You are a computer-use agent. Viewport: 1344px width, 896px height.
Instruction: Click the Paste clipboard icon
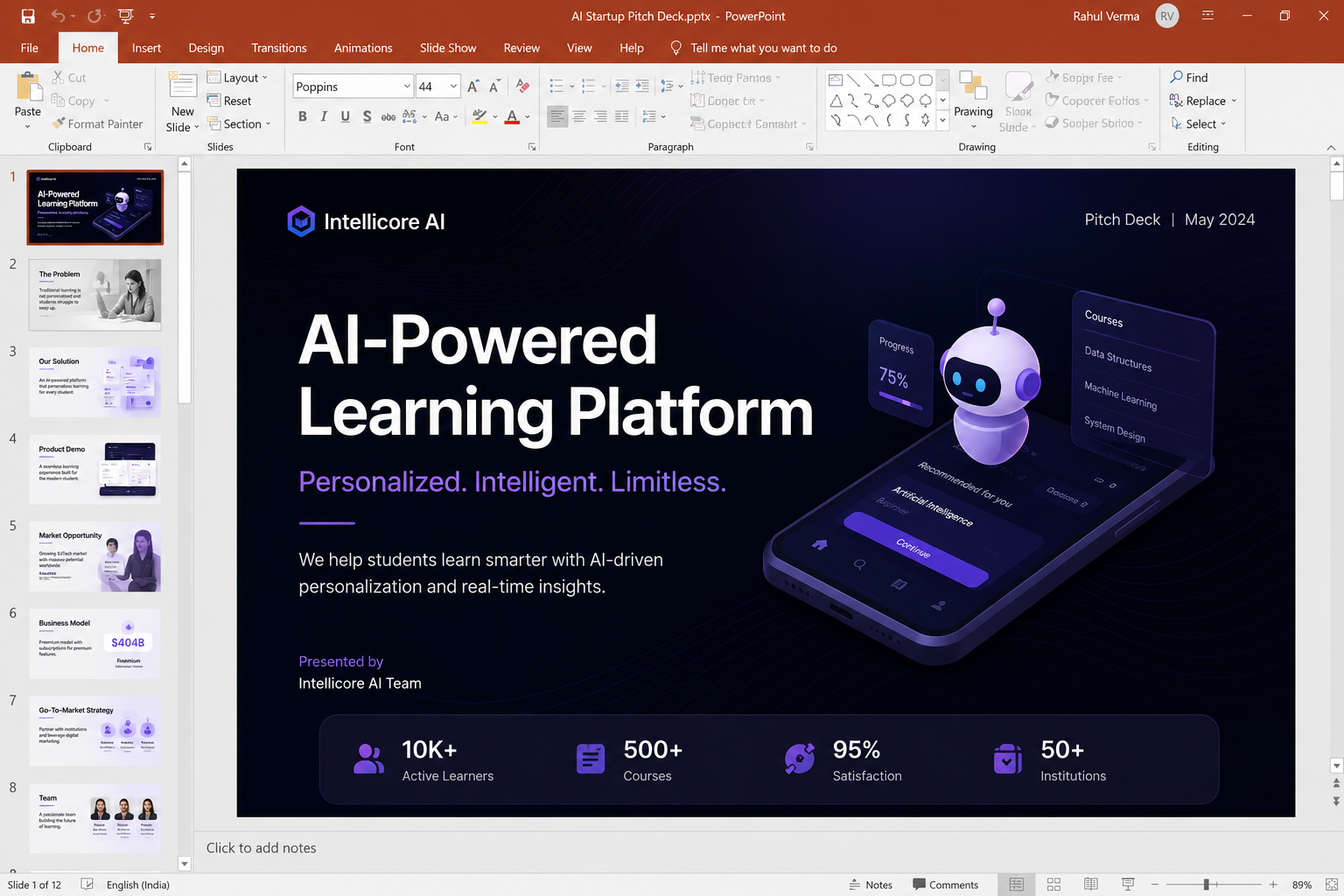[x=28, y=87]
